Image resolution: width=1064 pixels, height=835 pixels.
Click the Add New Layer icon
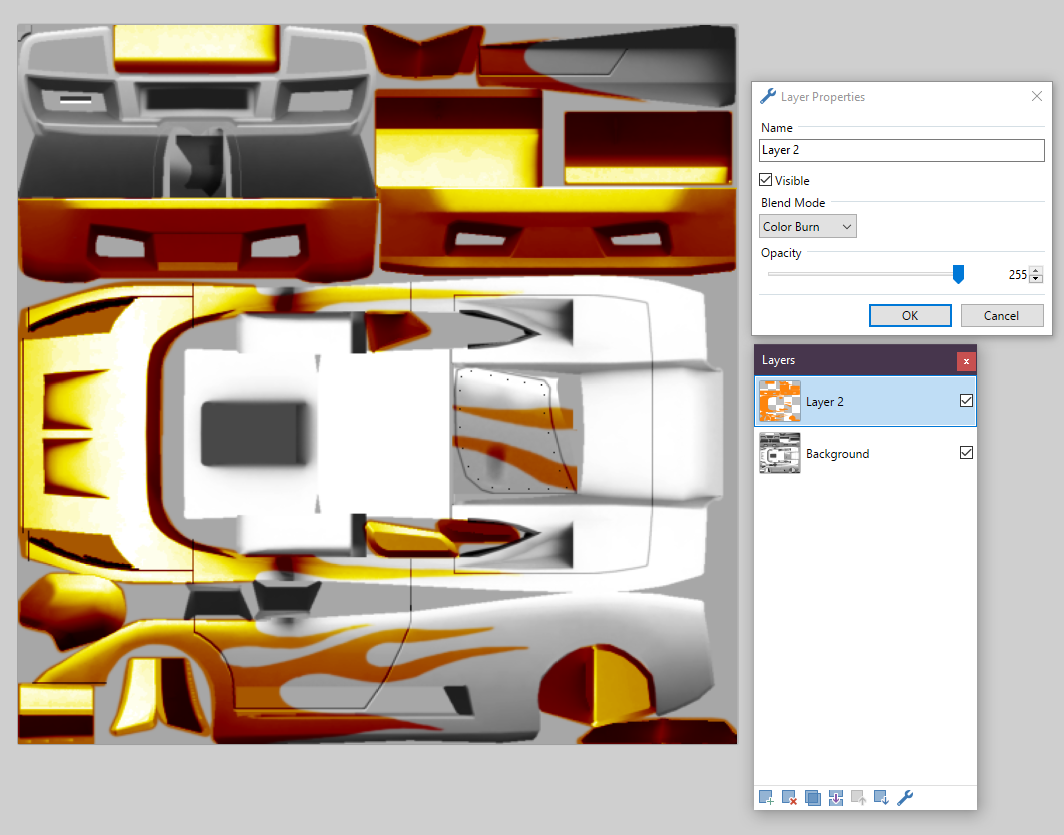click(766, 797)
